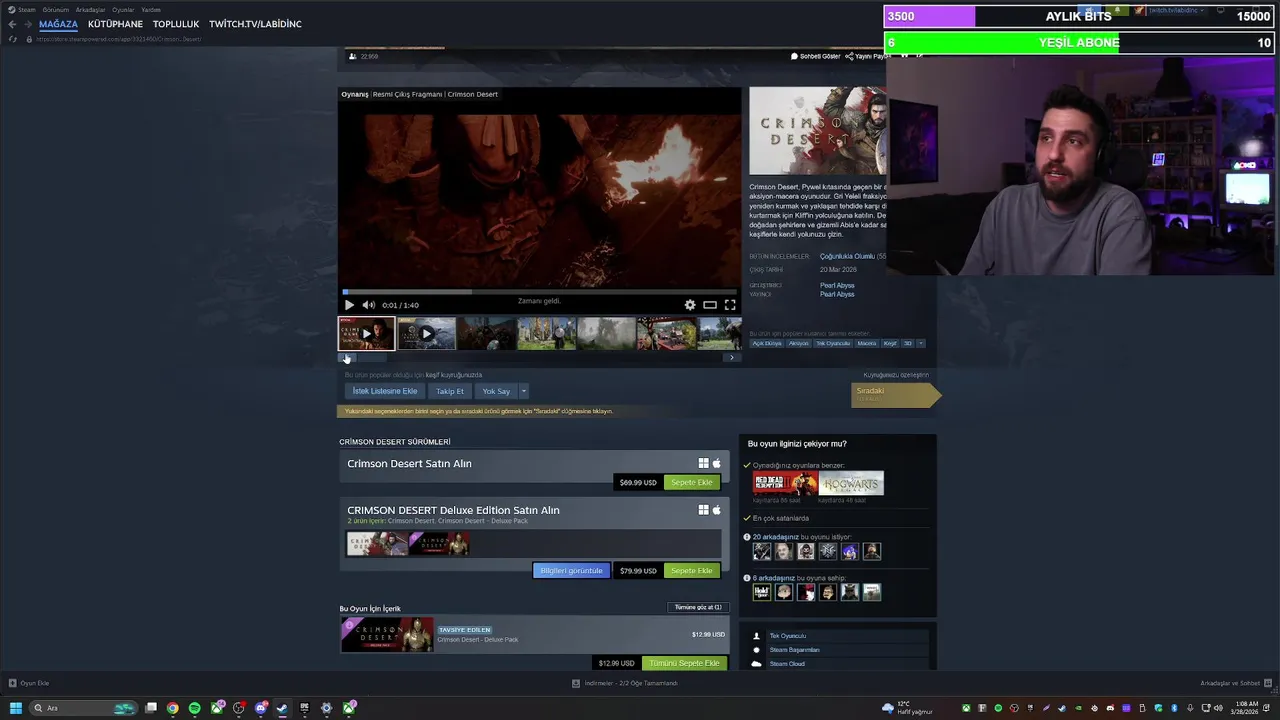Open Chrome from the taskbar

pos(173,708)
